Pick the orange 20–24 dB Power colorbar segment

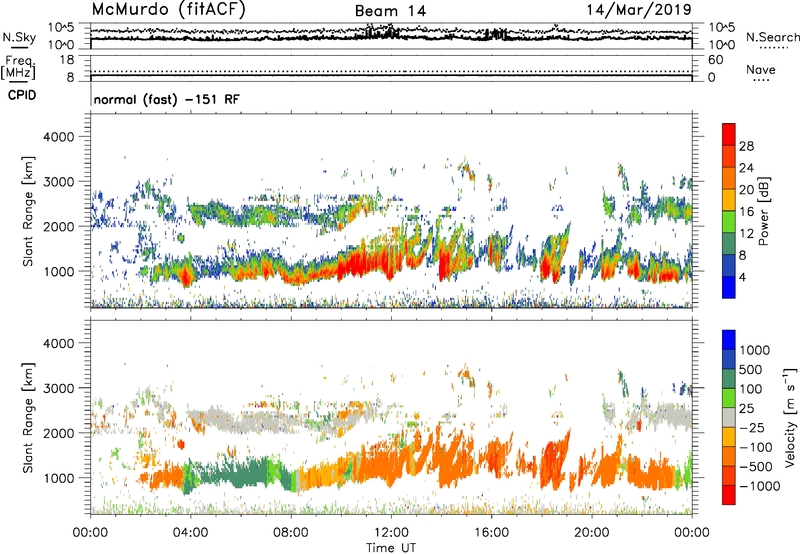pos(729,179)
